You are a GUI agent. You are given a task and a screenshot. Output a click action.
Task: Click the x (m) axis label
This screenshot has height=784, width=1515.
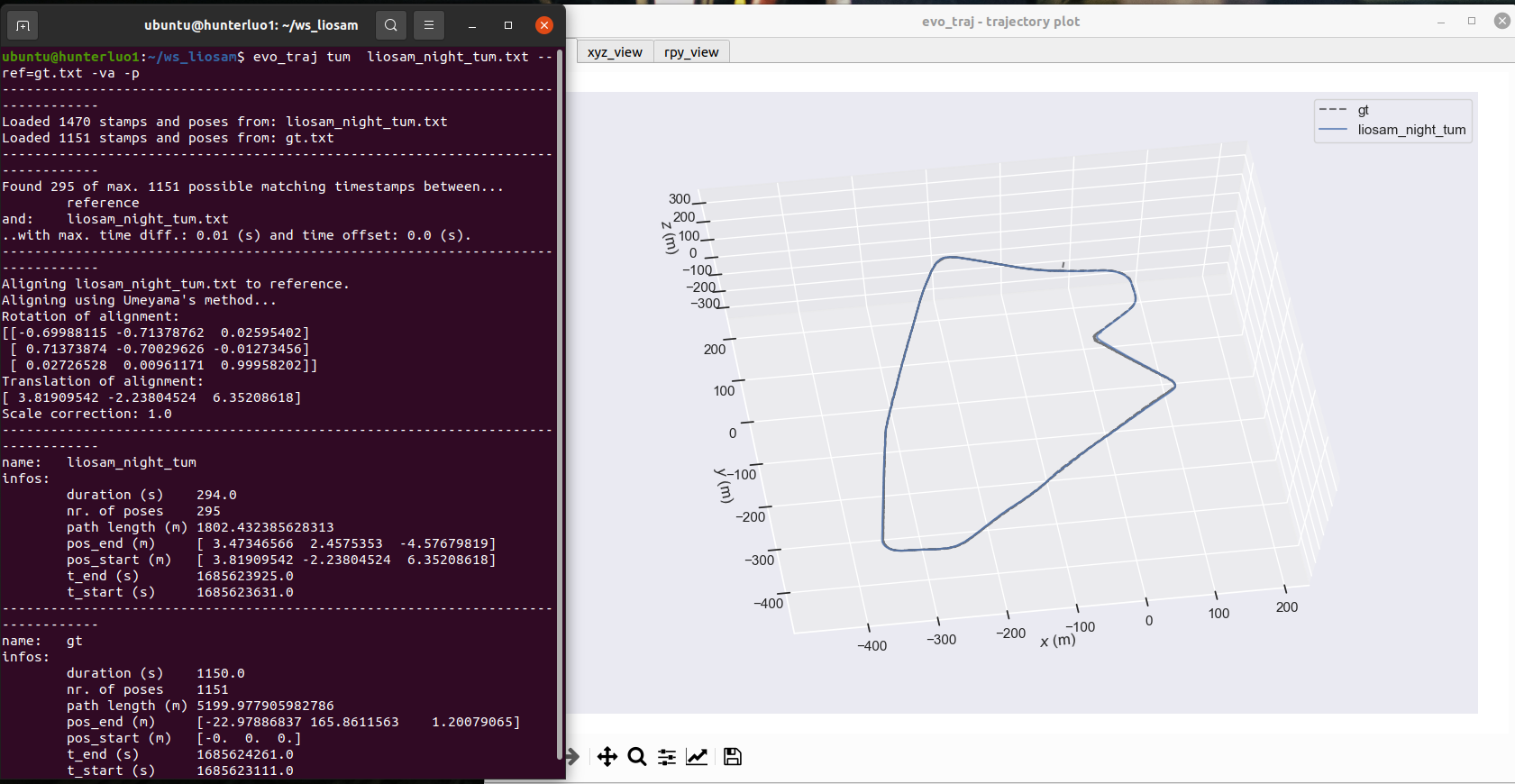click(x=1058, y=640)
